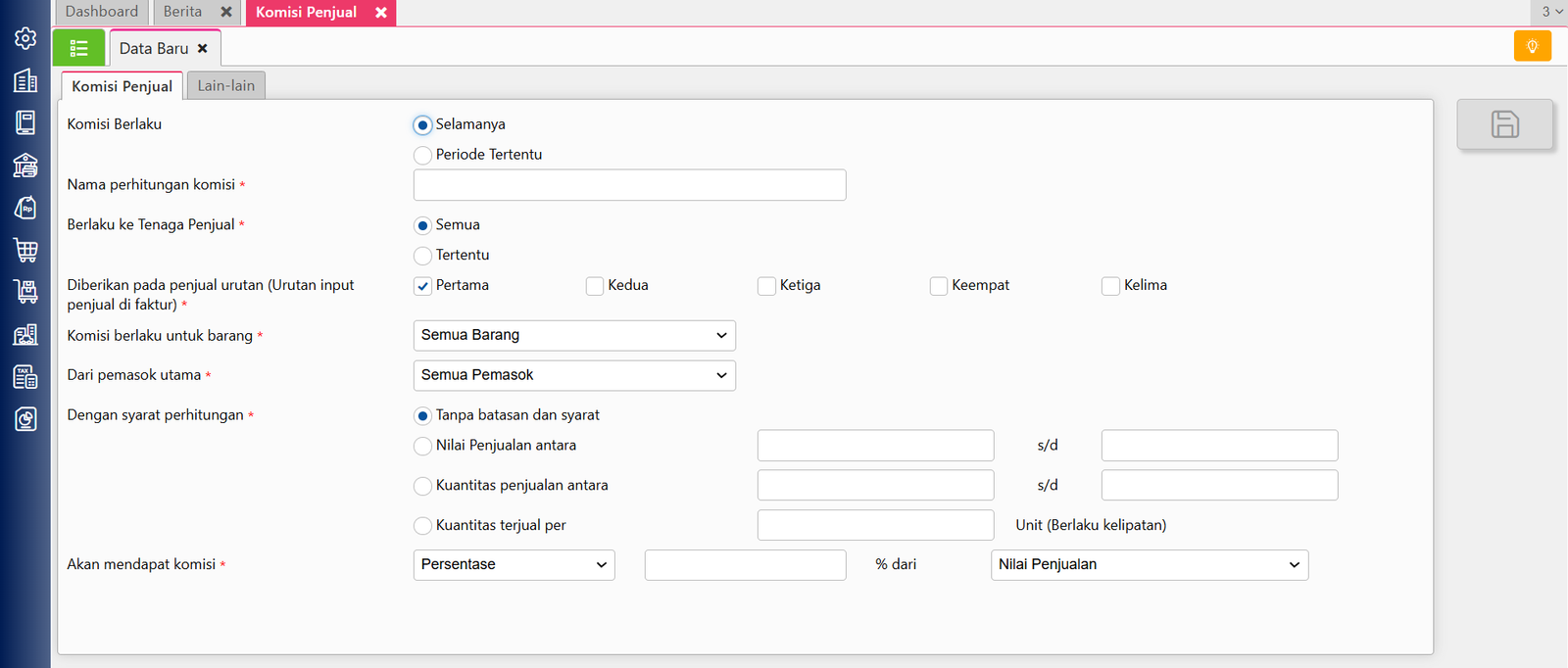Close the Berita tab
Image resolution: width=1568 pixels, height=668 pixels.
tap(226, 12)
